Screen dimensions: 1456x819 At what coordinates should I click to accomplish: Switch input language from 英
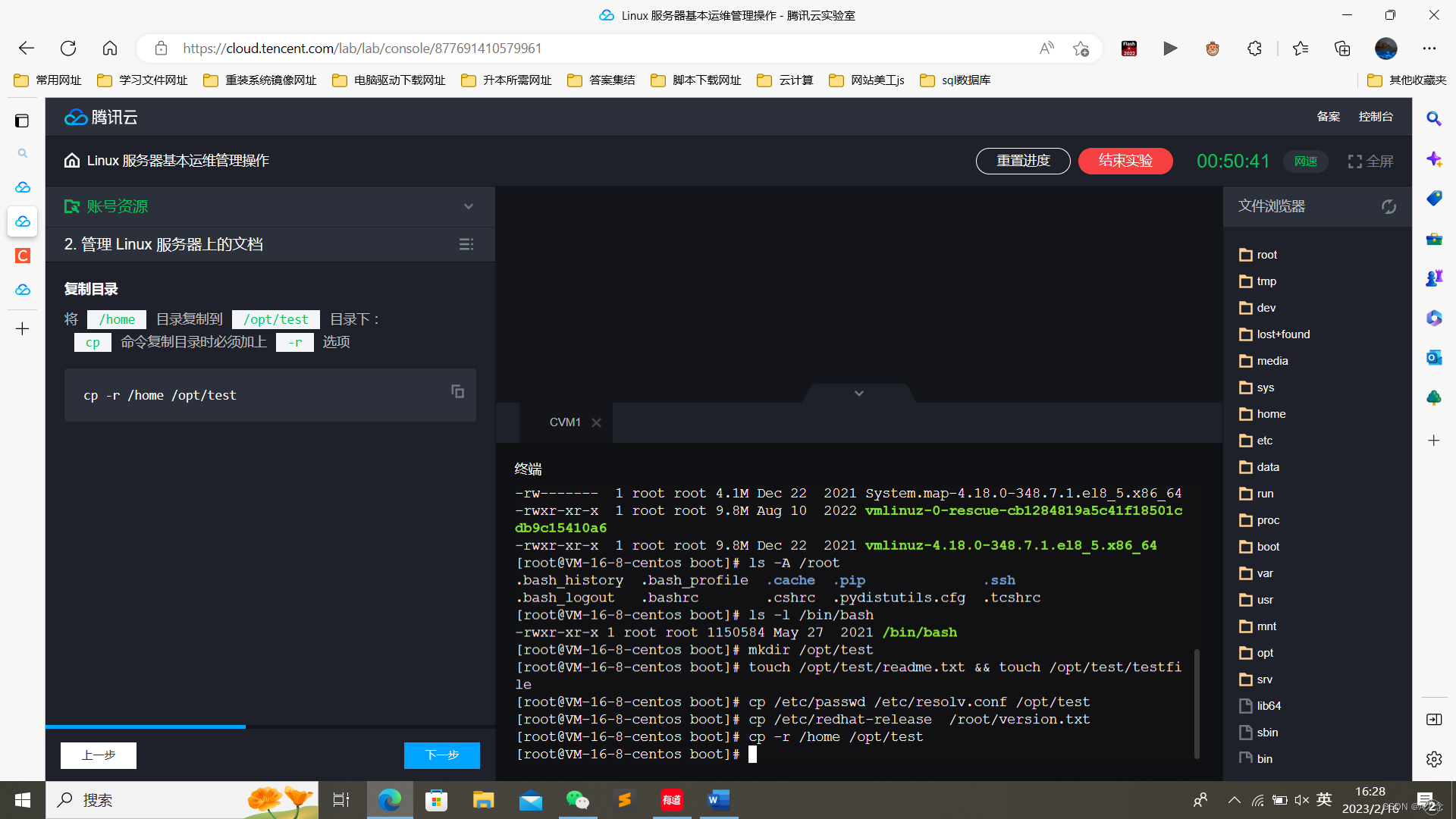[1324, 799]
